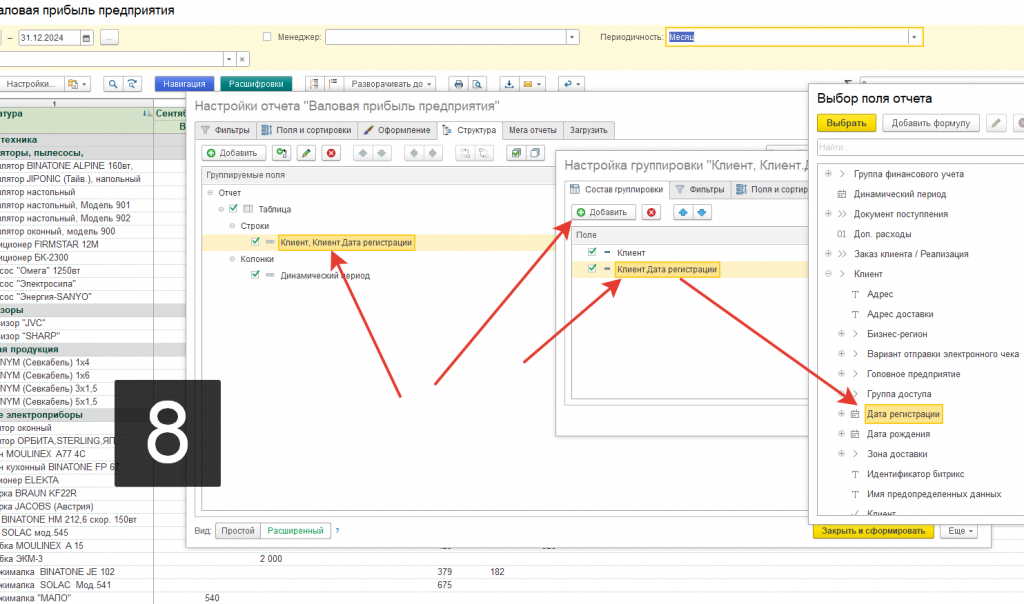Viewport: 1024px width, 604px height.
Task: Click the move down arrow in structure toolbar
Action: point(381,153)
